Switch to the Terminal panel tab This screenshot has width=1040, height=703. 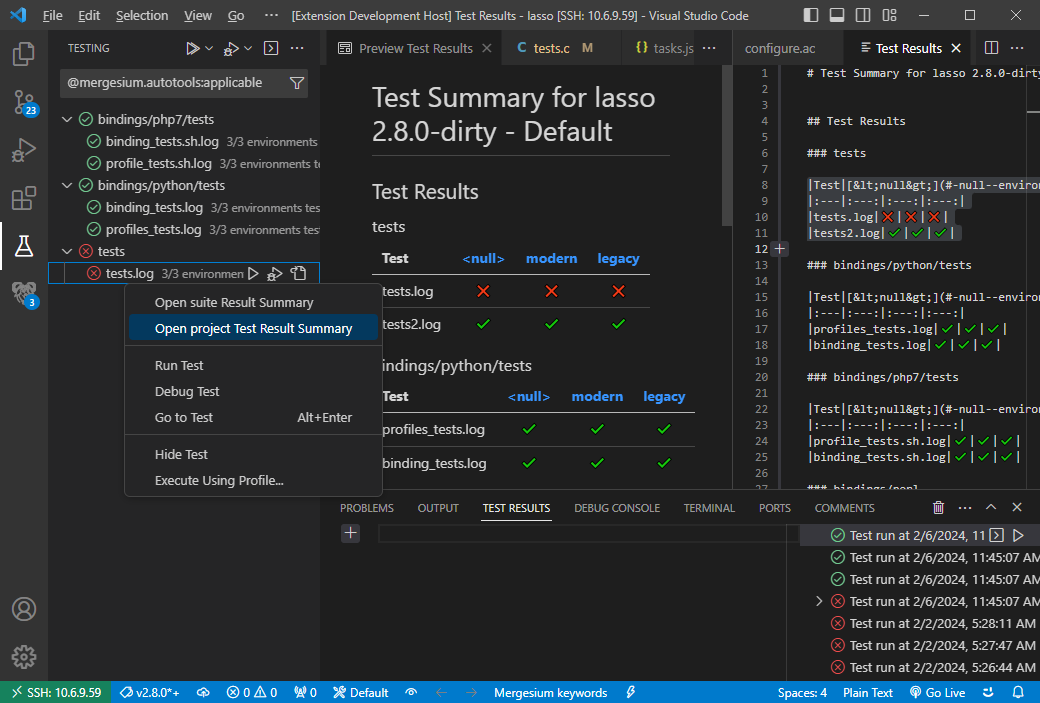coord(708,508)
